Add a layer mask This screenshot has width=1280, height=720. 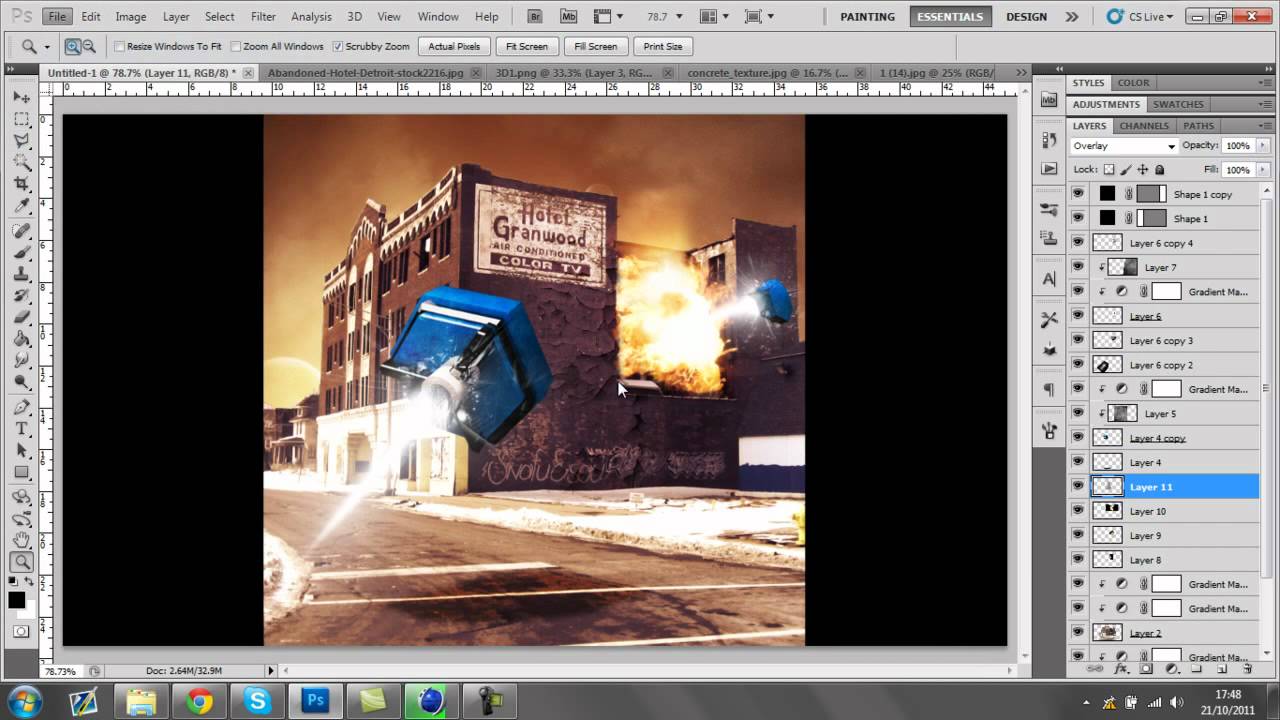[1146, 668]
